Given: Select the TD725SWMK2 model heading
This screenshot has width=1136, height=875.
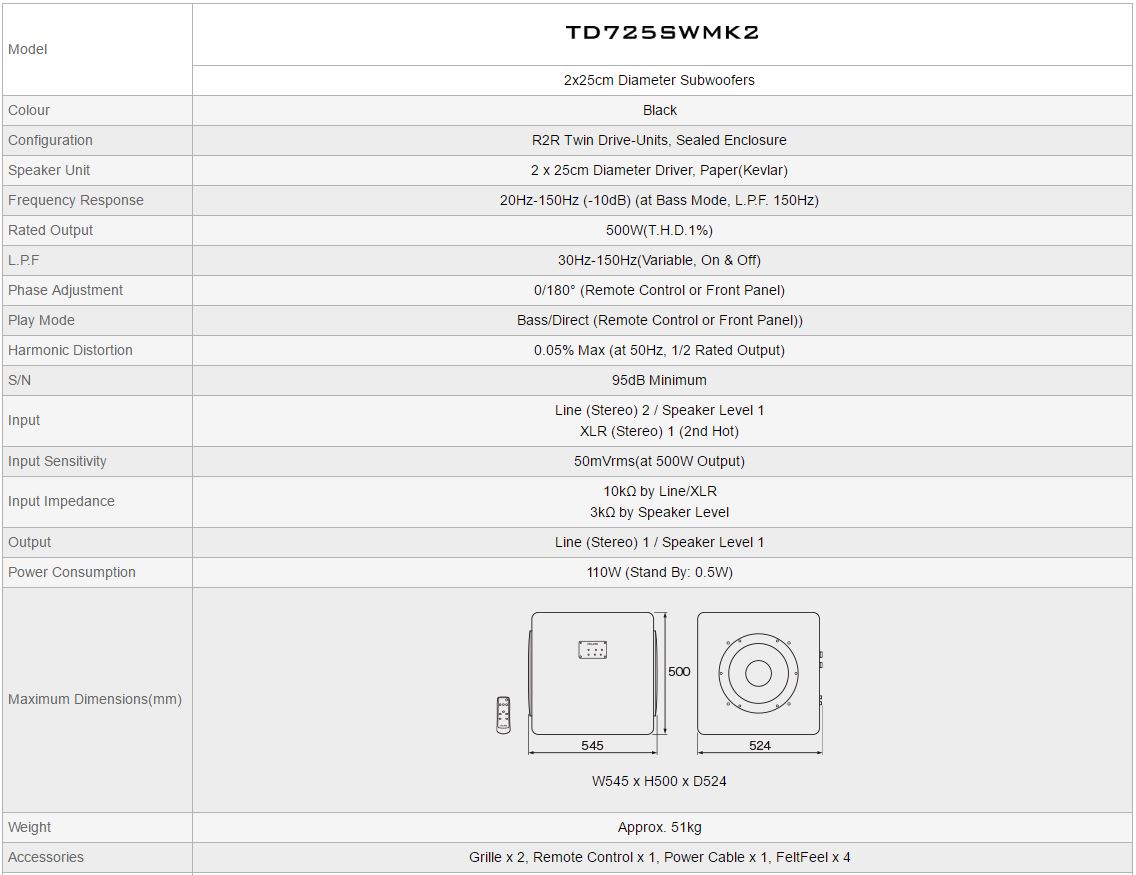Looking at the screenshot, I should (x=661, y=33).
